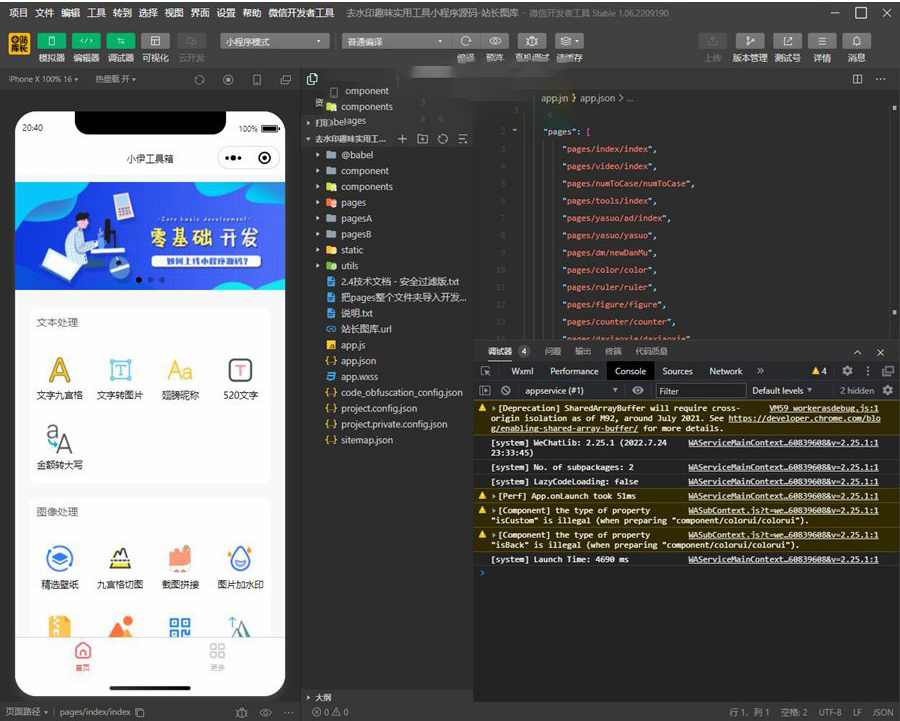Open the 详情 details panel
Image resolution: width=900 pixels, height=721 pixels.
[x=822, y=41]
